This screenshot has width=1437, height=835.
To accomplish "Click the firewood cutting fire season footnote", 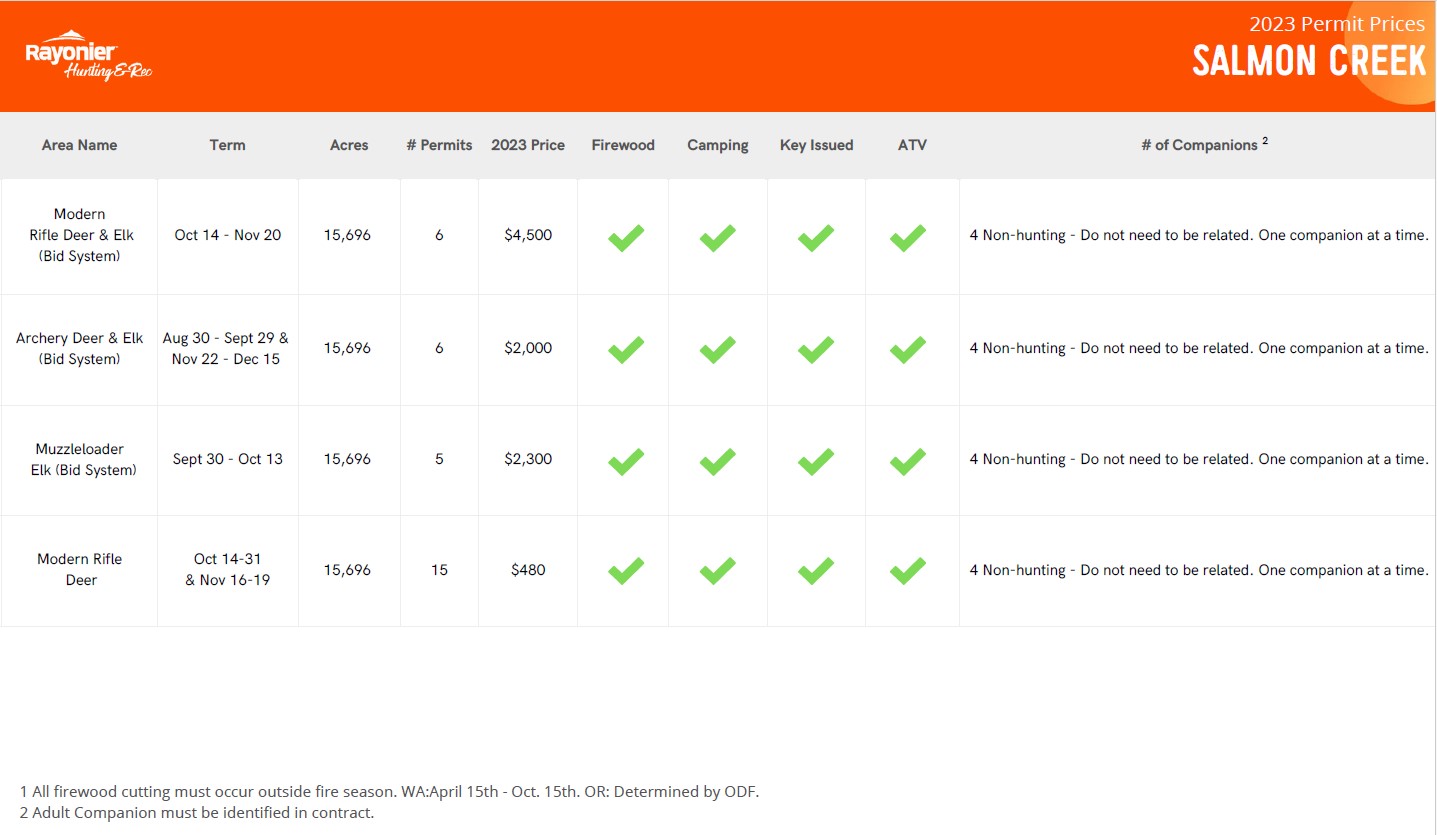I will coord(389,791).
